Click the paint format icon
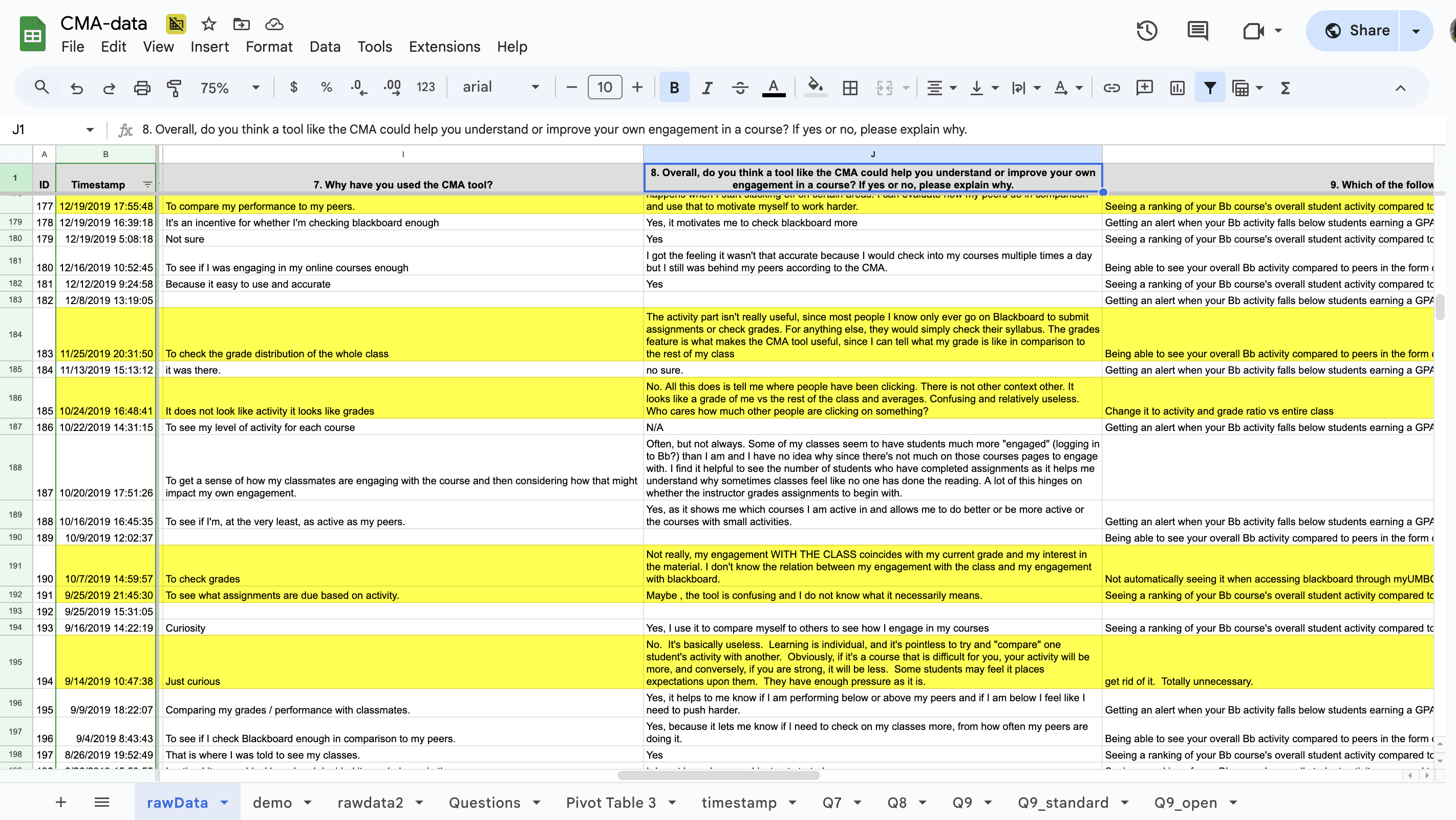Viewport: 1456px width, 820px height. click(x=174, y=88)
